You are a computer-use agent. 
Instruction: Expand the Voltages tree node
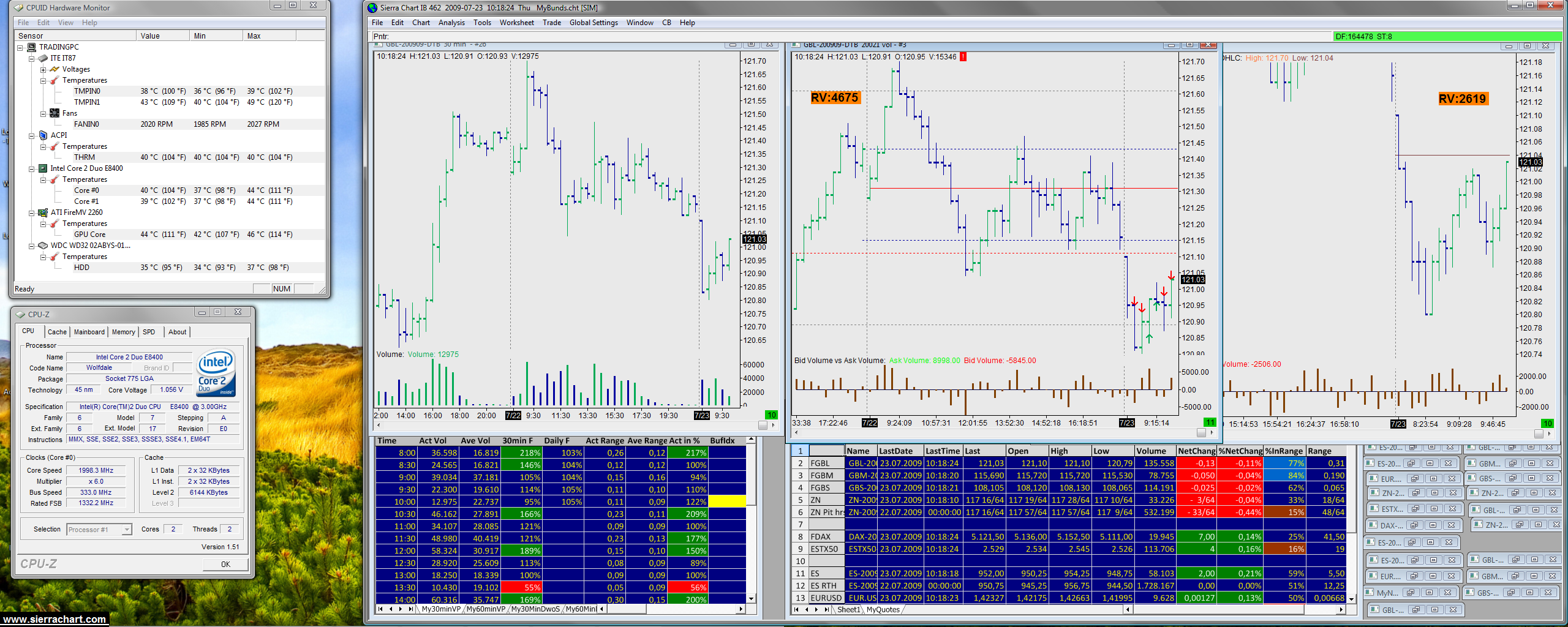click(x=43, y=69)
